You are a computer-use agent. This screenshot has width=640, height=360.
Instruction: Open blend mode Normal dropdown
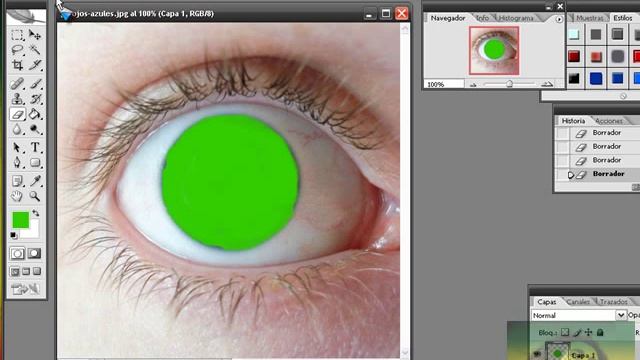(620, 315)
